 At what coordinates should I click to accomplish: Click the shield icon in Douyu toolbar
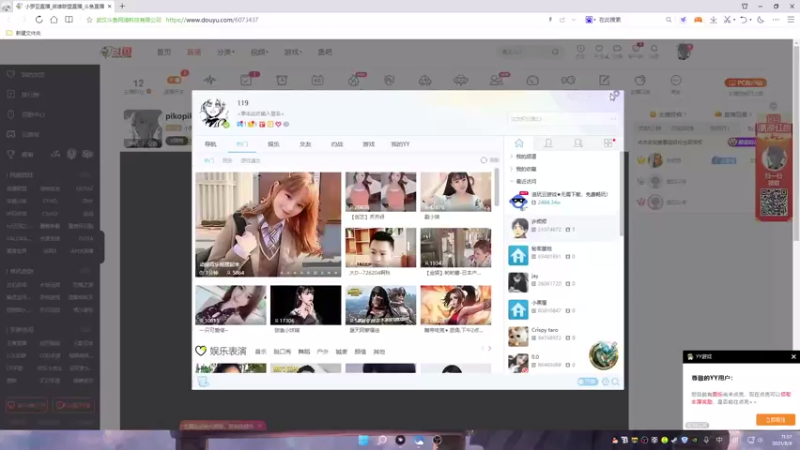pos(389,80)
